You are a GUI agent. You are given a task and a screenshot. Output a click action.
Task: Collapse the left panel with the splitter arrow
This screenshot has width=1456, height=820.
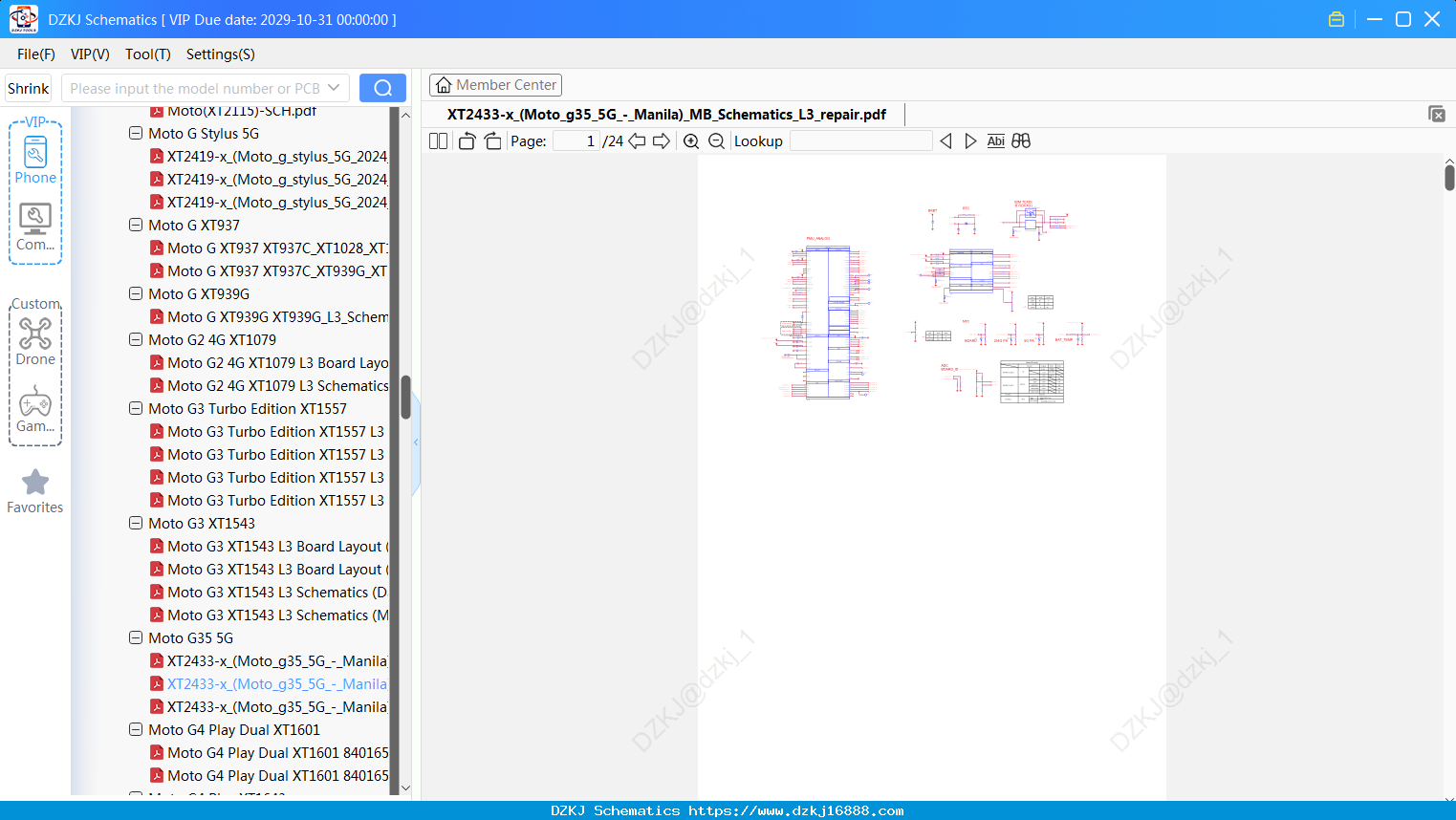pyautogui.click(x=417, y=442)
